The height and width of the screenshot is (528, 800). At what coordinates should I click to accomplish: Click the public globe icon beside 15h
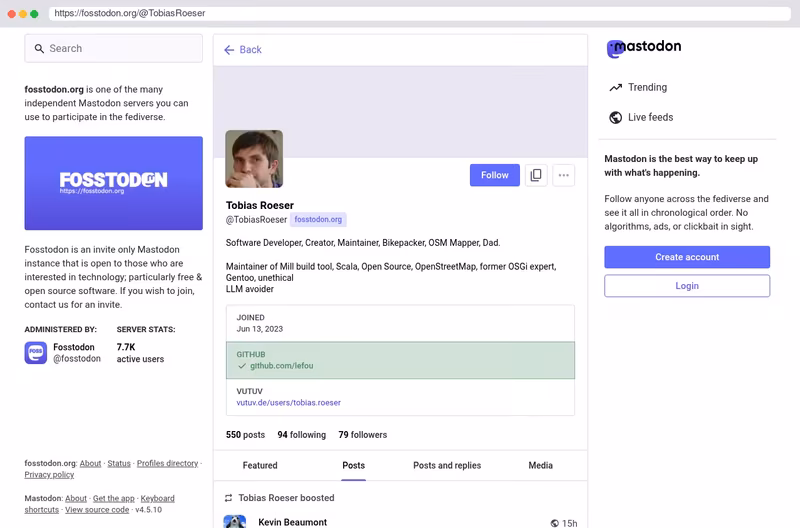click(x=555, y=523)
